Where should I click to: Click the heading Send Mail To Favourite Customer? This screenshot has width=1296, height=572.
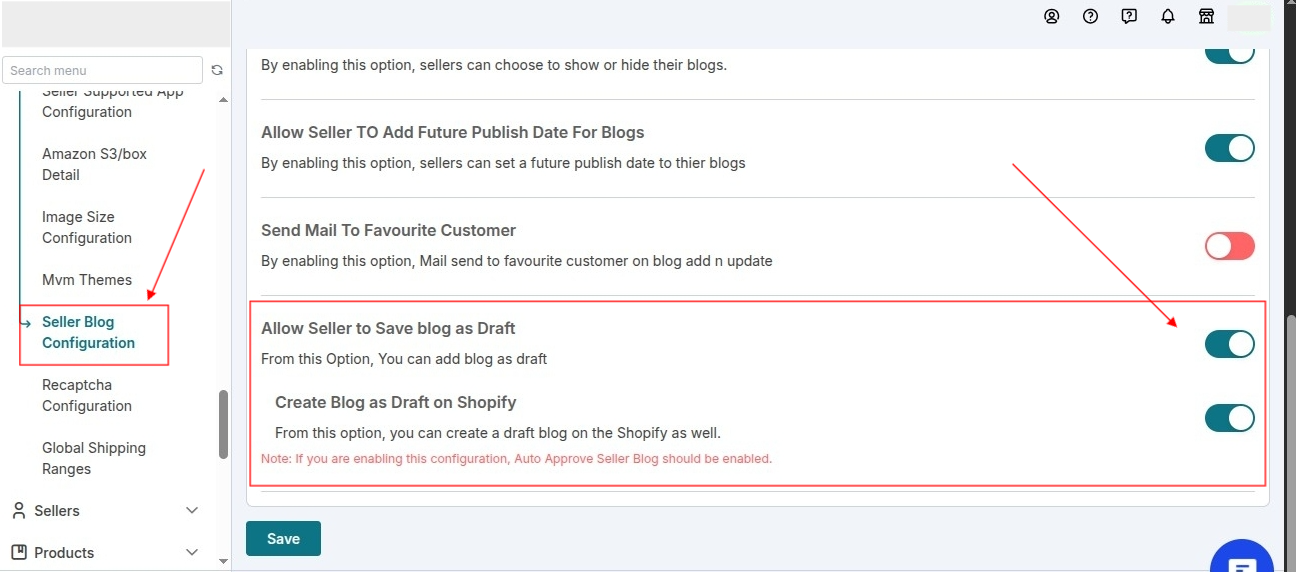[388, 230]
